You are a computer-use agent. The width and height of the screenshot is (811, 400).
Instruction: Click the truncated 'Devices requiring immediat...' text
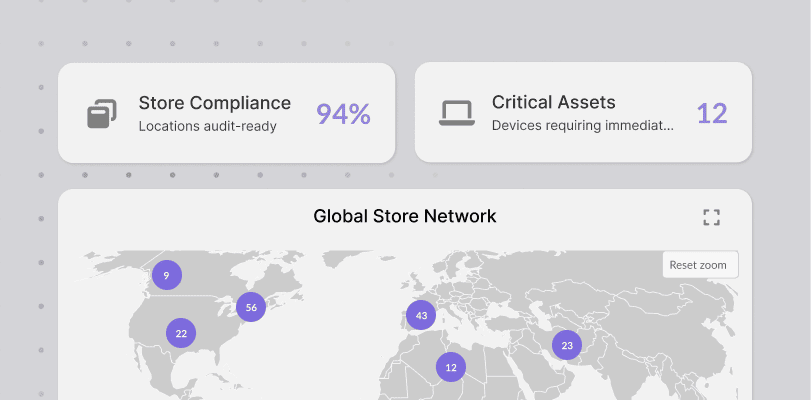click(x=582, y=126)
